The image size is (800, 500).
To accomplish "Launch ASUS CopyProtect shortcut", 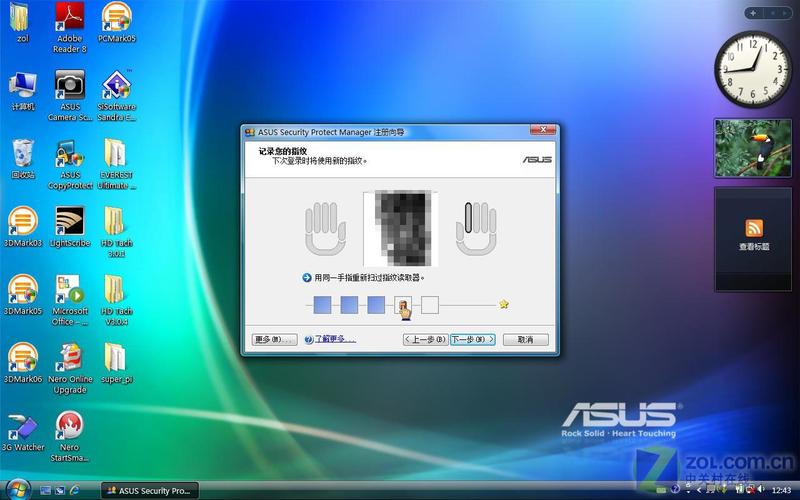I will (x=70, y=164).
